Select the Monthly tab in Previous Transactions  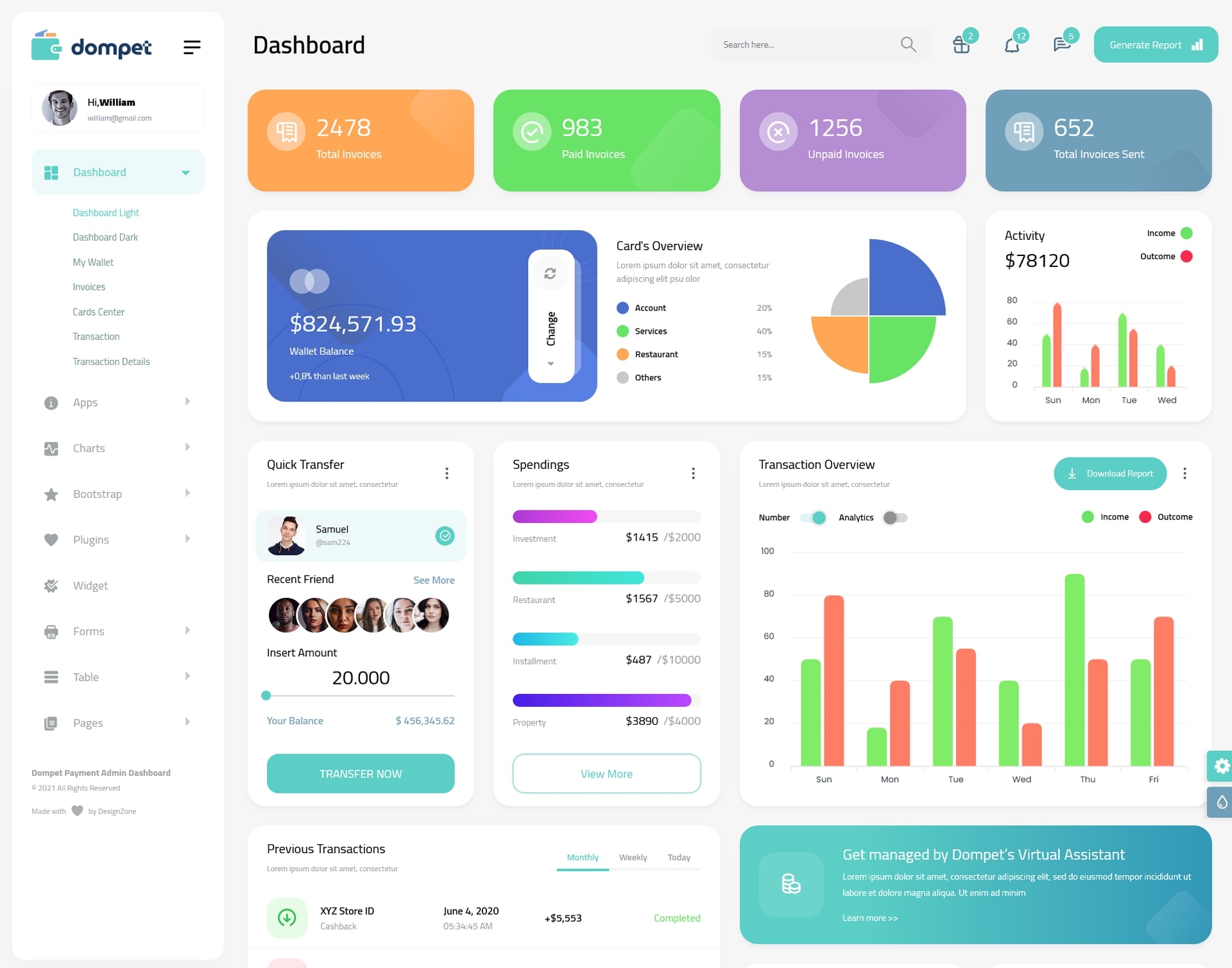coord(580,856)
